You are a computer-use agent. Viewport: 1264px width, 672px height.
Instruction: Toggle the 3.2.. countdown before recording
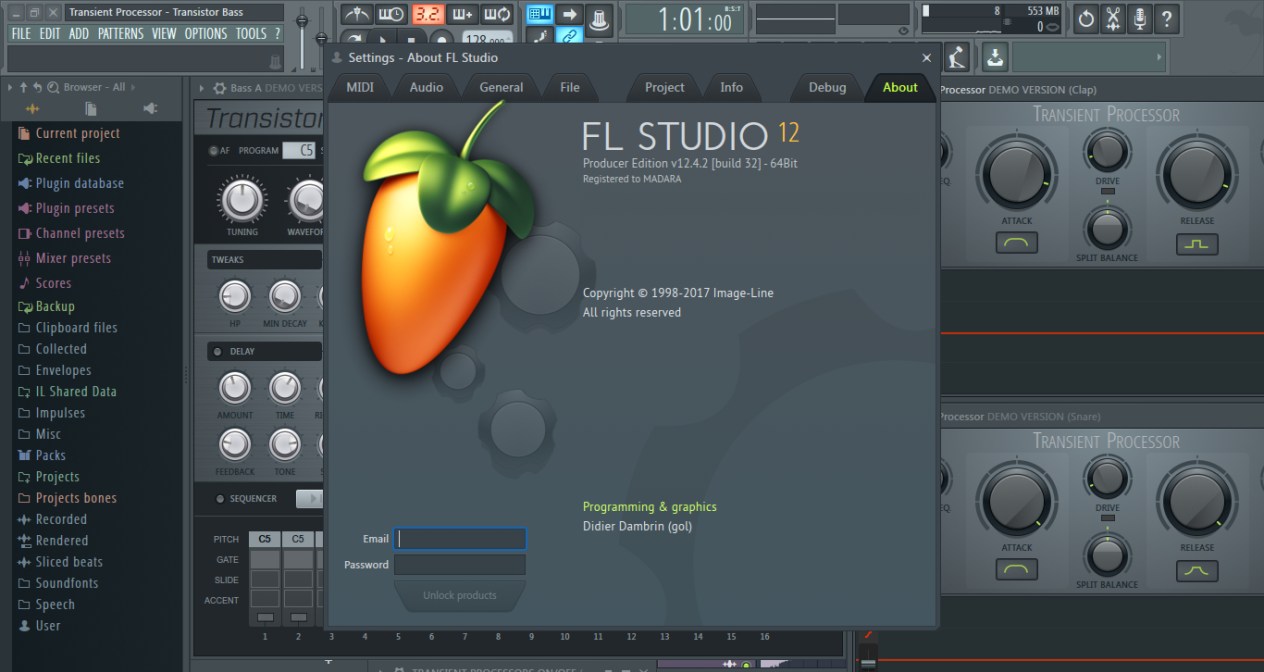428,14
